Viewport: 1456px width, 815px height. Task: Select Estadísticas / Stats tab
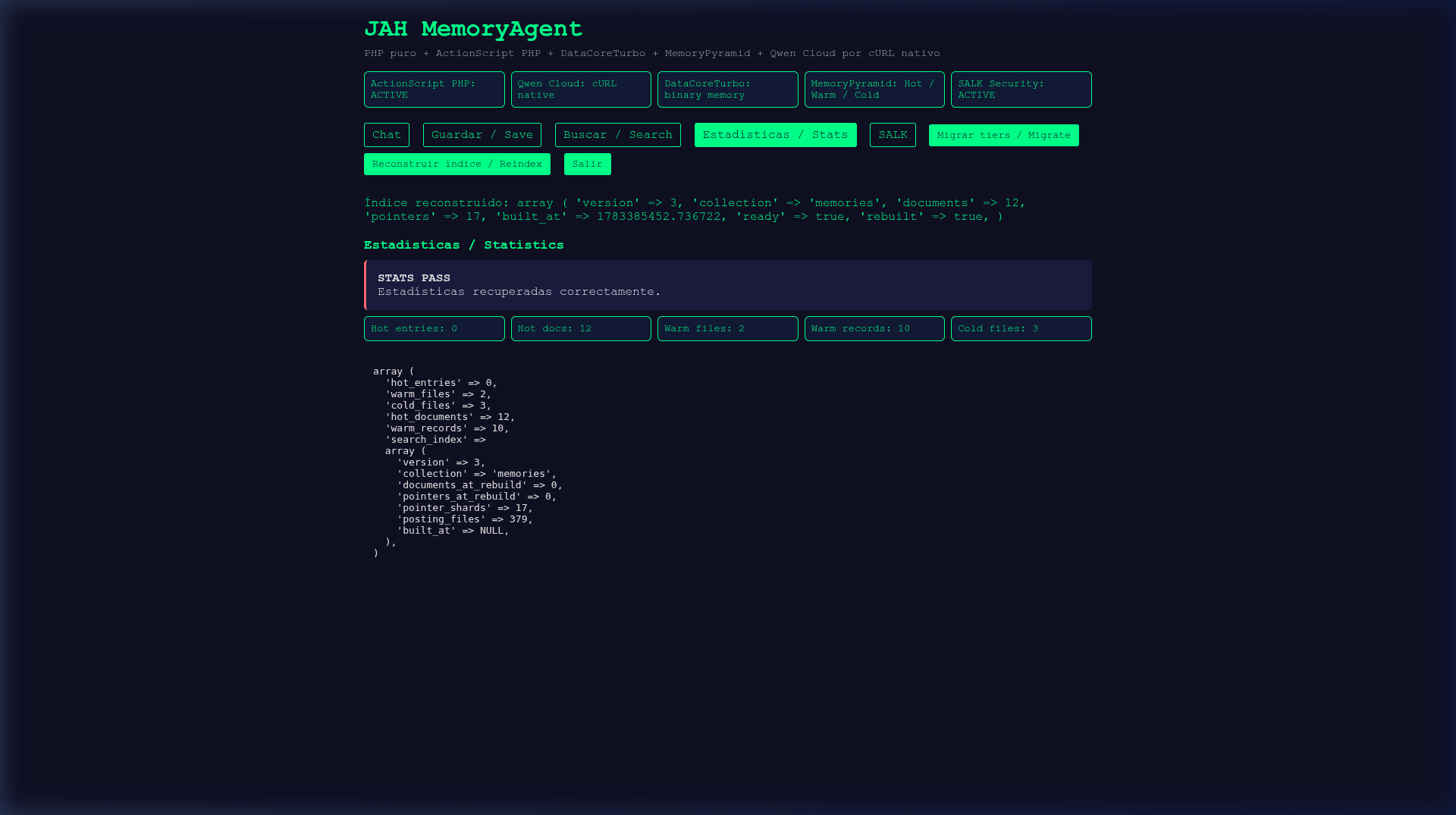[x=775, y=135]
